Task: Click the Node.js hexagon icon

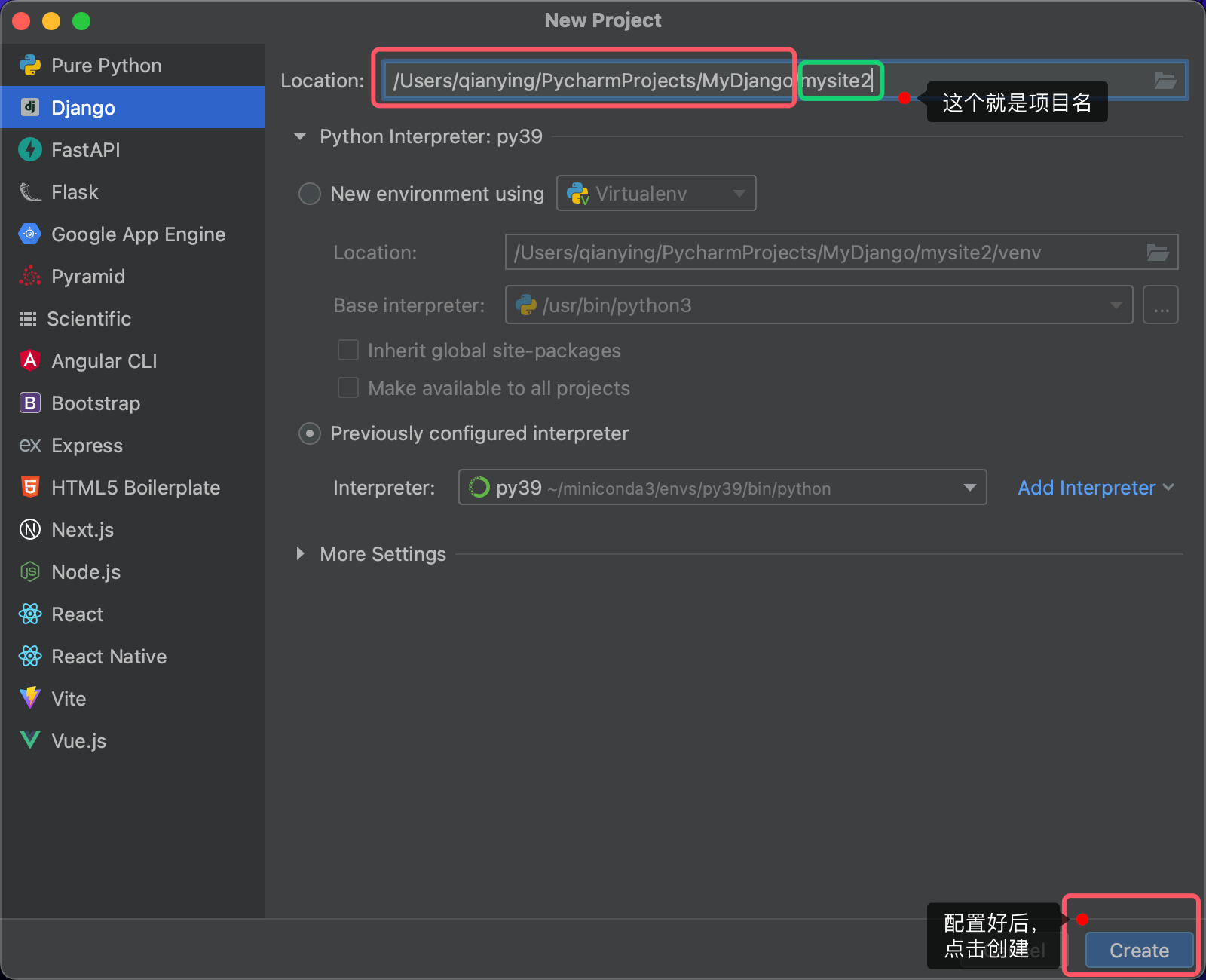Action: coord(30,571)
